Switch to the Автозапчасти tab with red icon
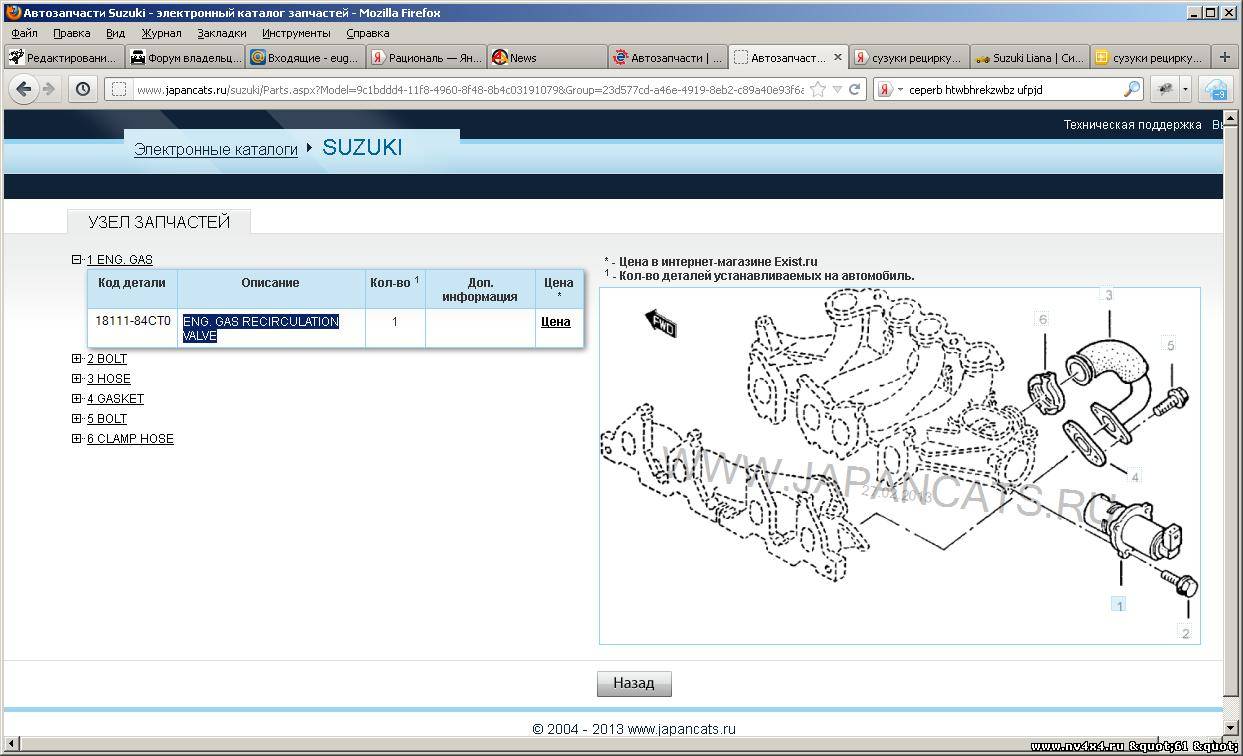Viewport: 1243px width, 756px height. (x=668, y=57)
